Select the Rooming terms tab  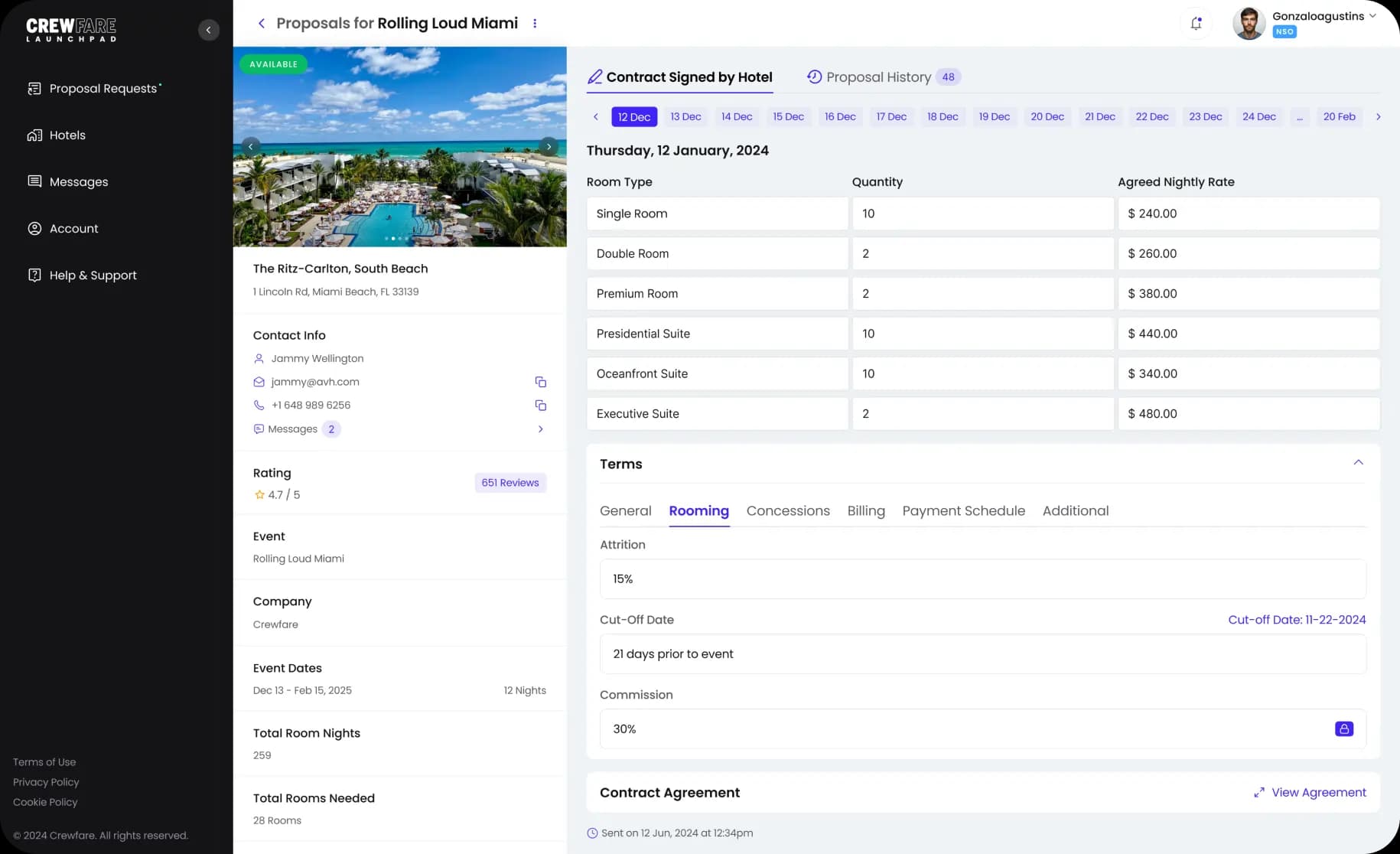pos(699,511)
